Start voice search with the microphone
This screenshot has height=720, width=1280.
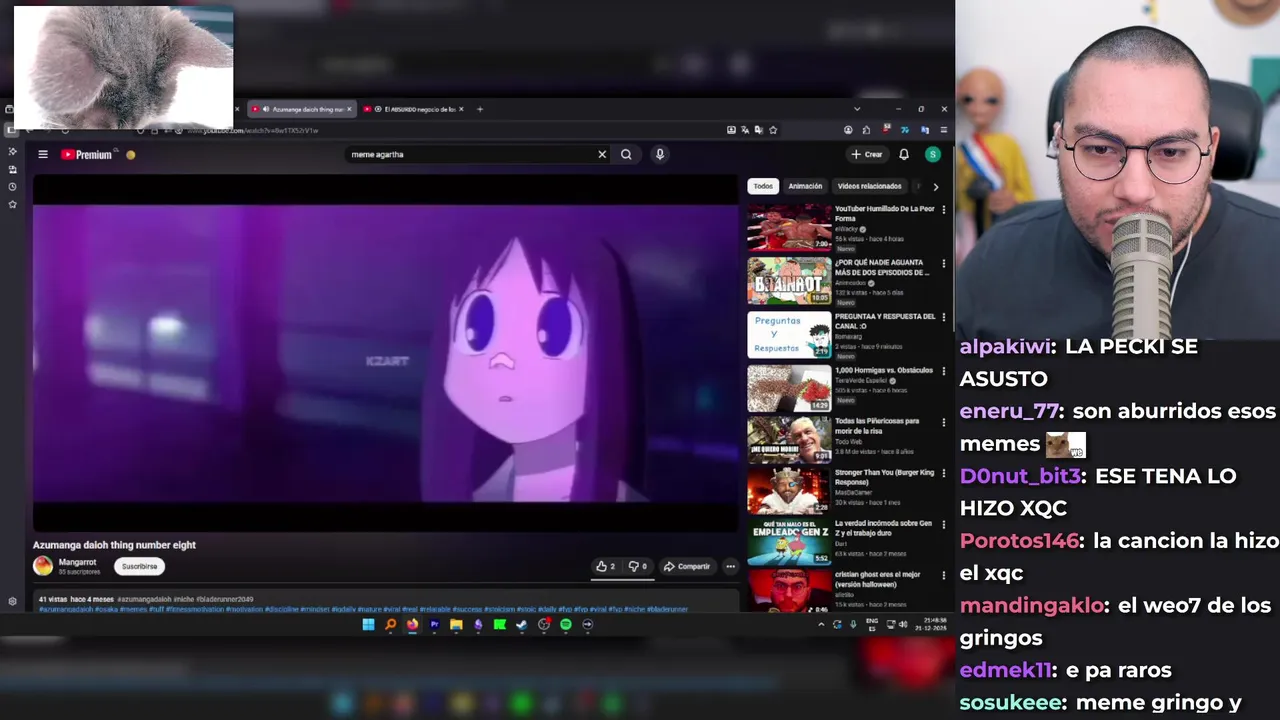660,154
